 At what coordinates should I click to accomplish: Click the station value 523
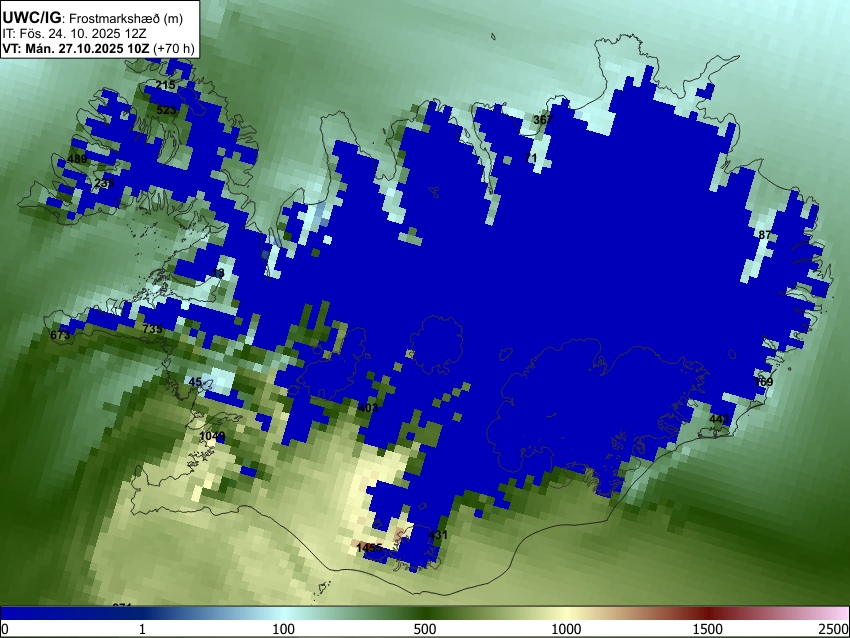pos(166,110)
